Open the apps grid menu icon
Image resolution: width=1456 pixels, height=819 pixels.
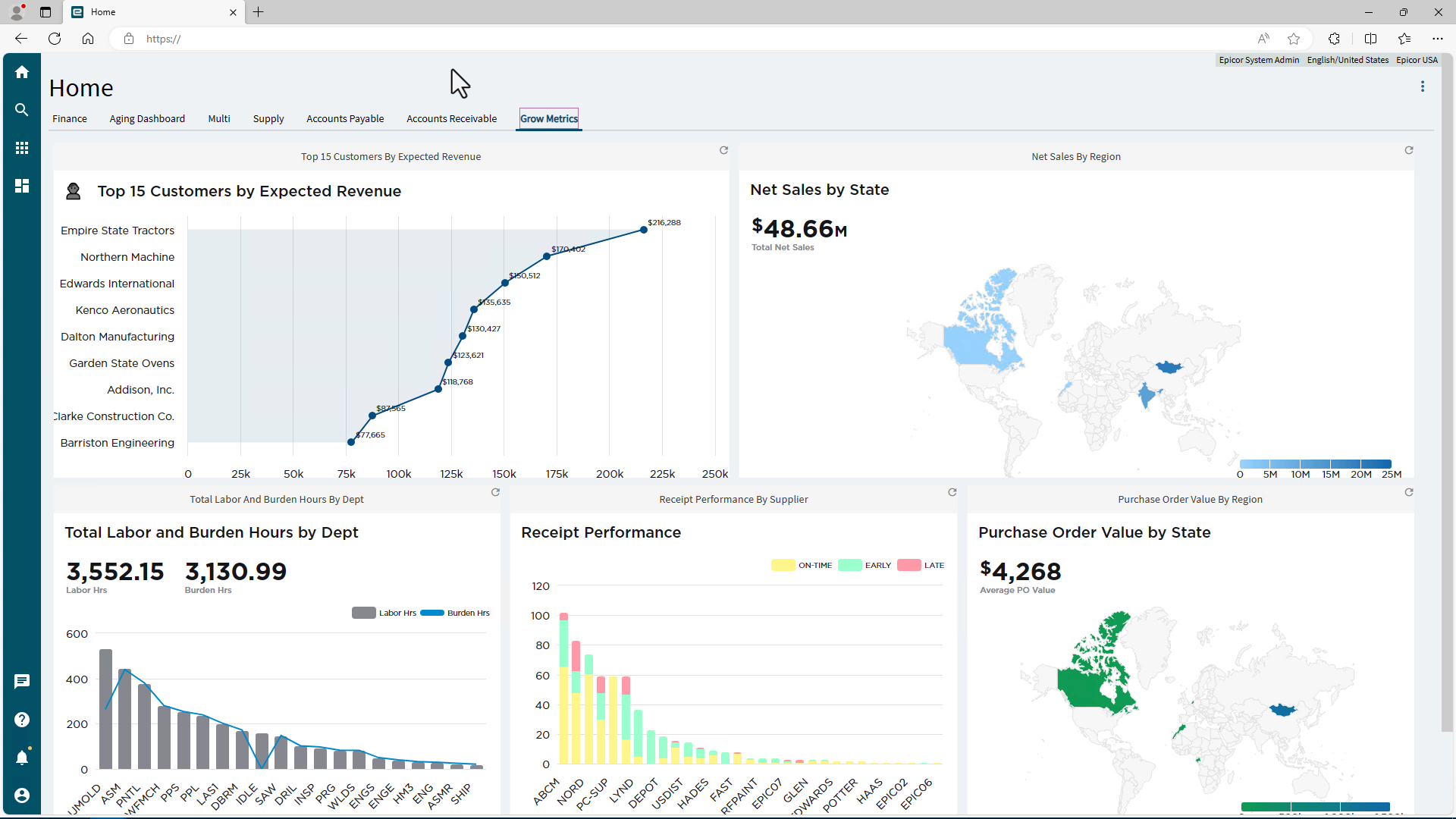pos(22,148)
